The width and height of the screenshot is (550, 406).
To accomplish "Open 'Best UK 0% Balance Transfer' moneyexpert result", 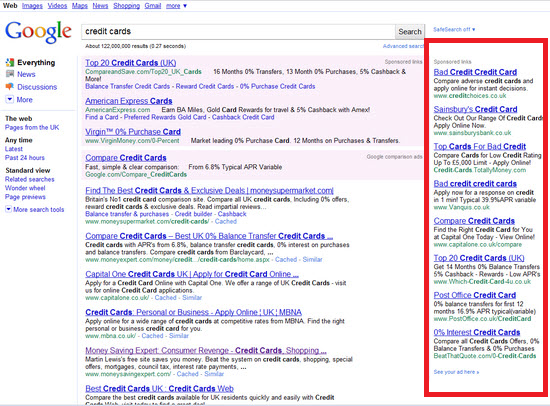I will [x=209, y=236].
